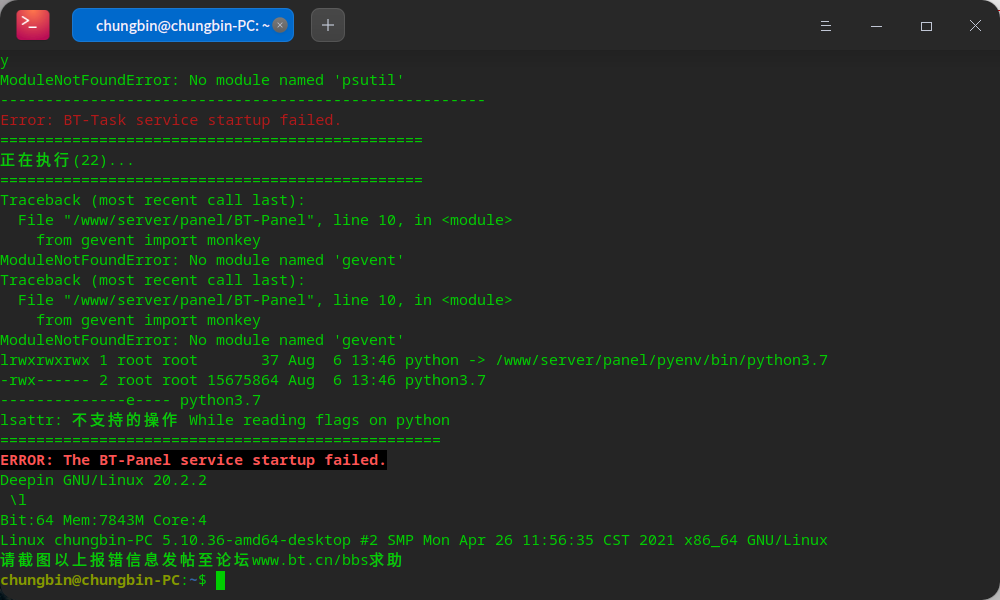Screen dimensions: 1000x600
Task: Click the maximize window icon
Action: point(926,26)
